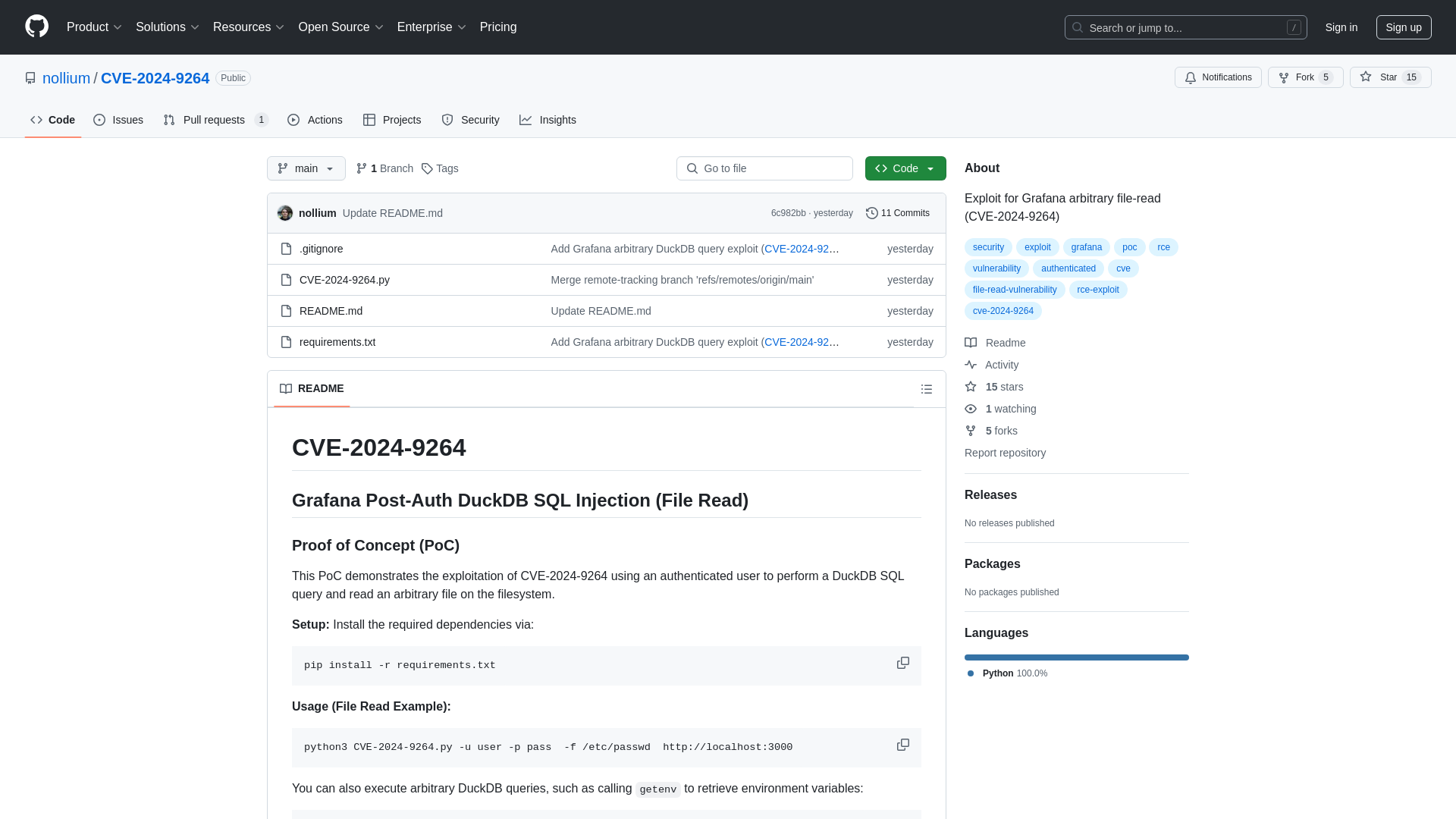Star the repository via the Star button
This screenshot has height=819, width=1456.
(1390, 77)
